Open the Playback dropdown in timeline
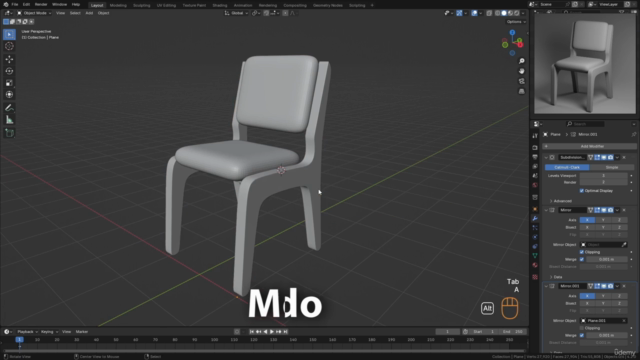Viewport: 640px width, 360px height. point(27,332)
